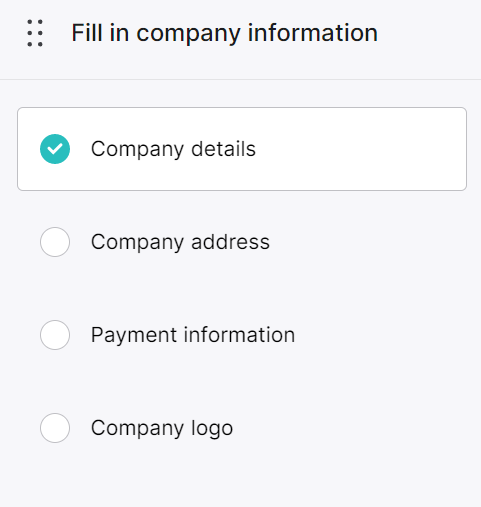Screen dimensions: 481x507
Task: Click the empty status circle beside Payment information
Action: (55, 335)
